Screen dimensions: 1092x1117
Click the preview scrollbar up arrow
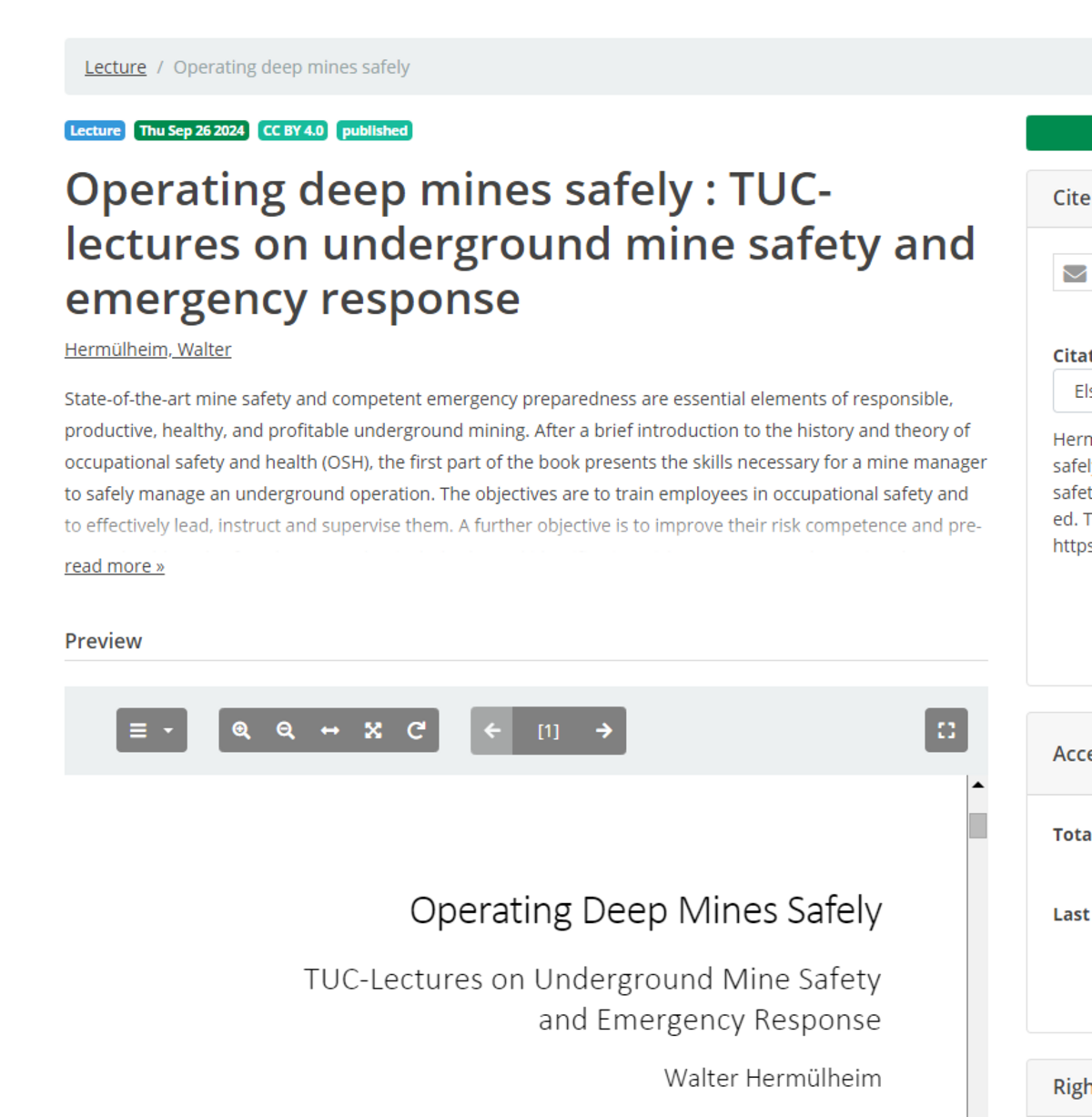[x=978, y=785]
